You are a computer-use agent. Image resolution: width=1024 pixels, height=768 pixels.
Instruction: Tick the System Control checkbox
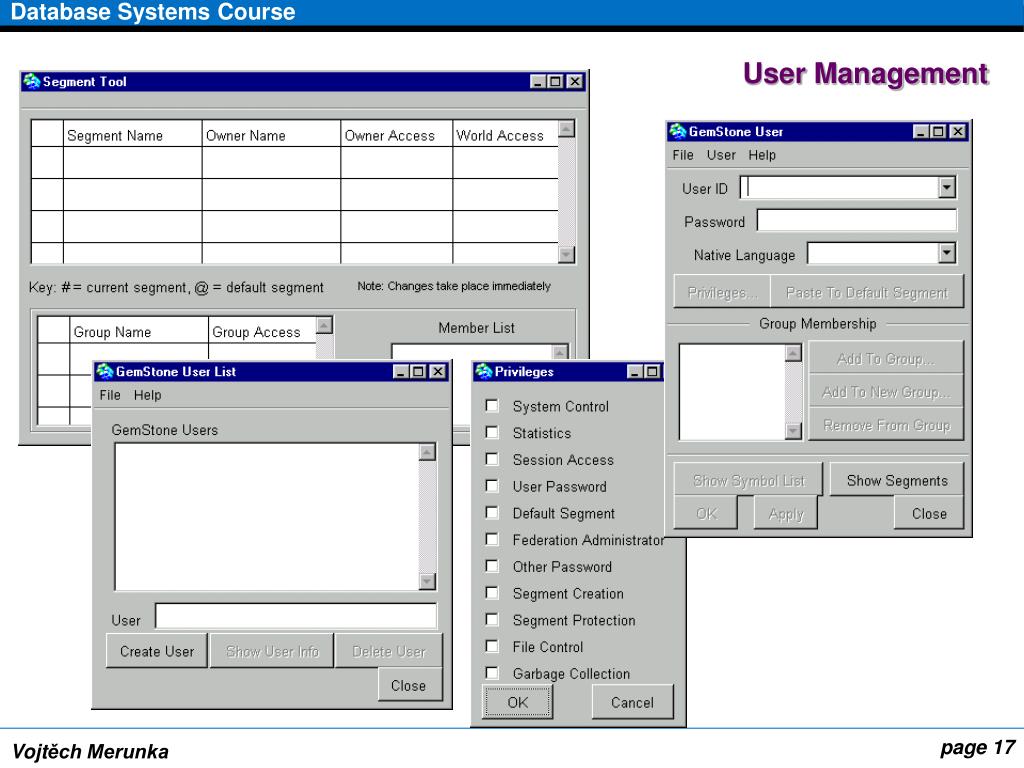point(492,406)
